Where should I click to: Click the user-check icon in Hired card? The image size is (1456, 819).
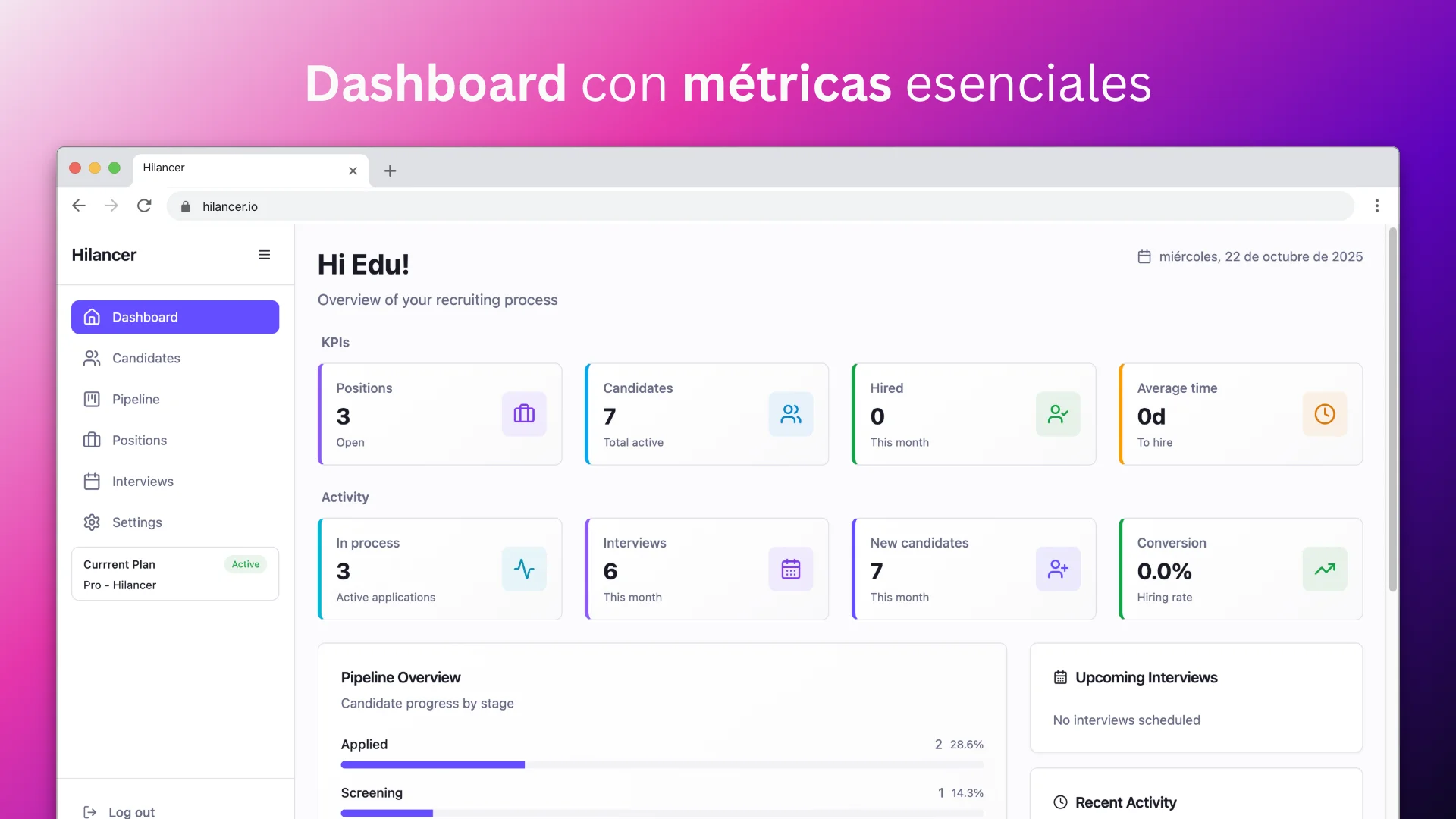[1058, 414]
